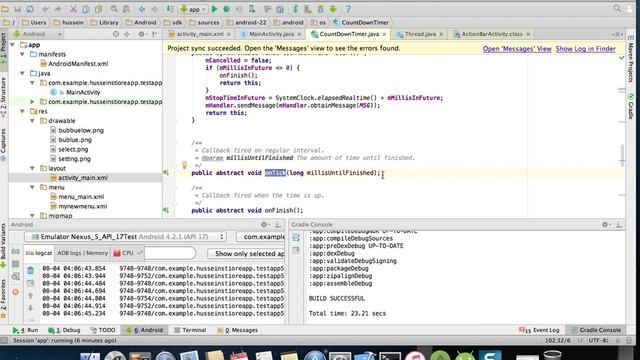Click the red Terminate application icon

point(16,292)
